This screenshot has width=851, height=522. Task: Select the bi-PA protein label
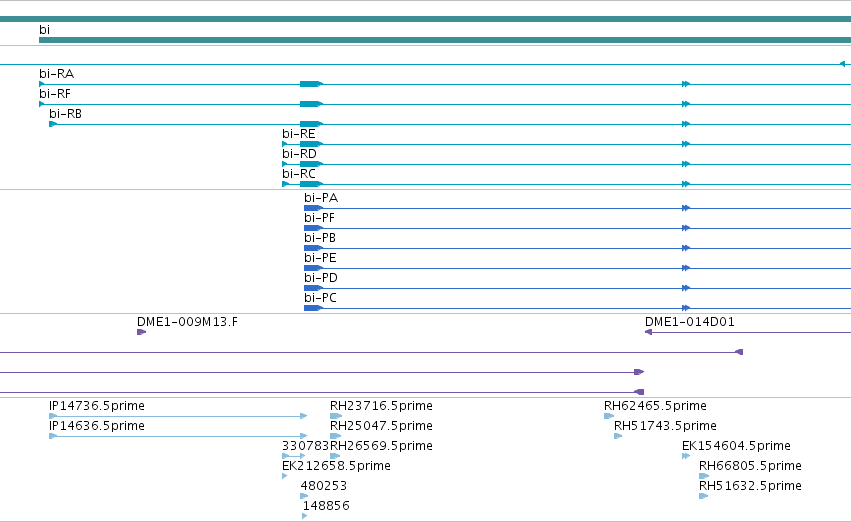(321, 198)
